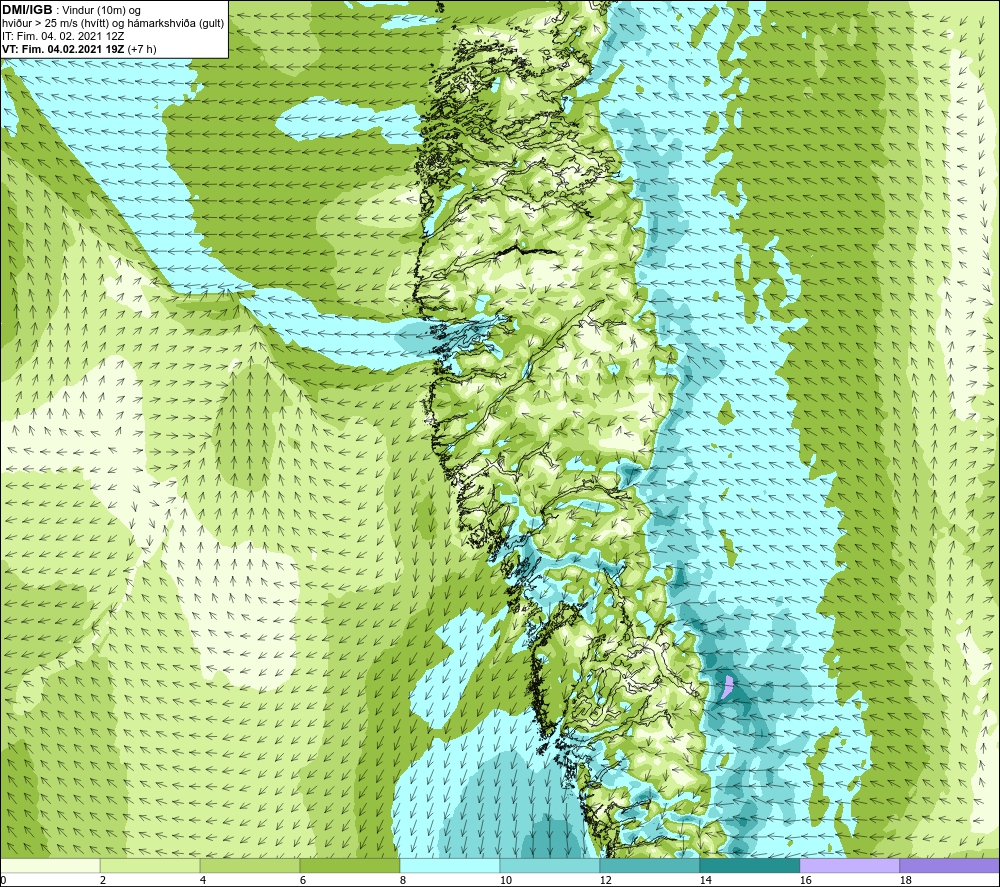Click the 'DMI/IGB' title text

pyautogui.click(x=27, y=10)
